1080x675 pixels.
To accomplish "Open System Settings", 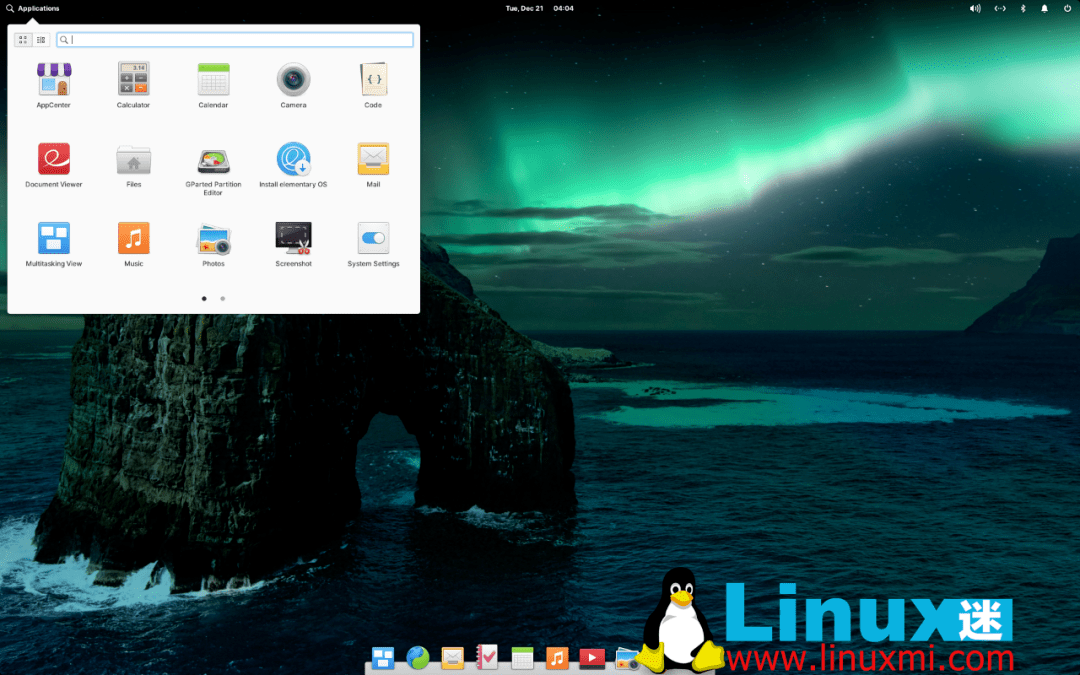I will (373, 240).
